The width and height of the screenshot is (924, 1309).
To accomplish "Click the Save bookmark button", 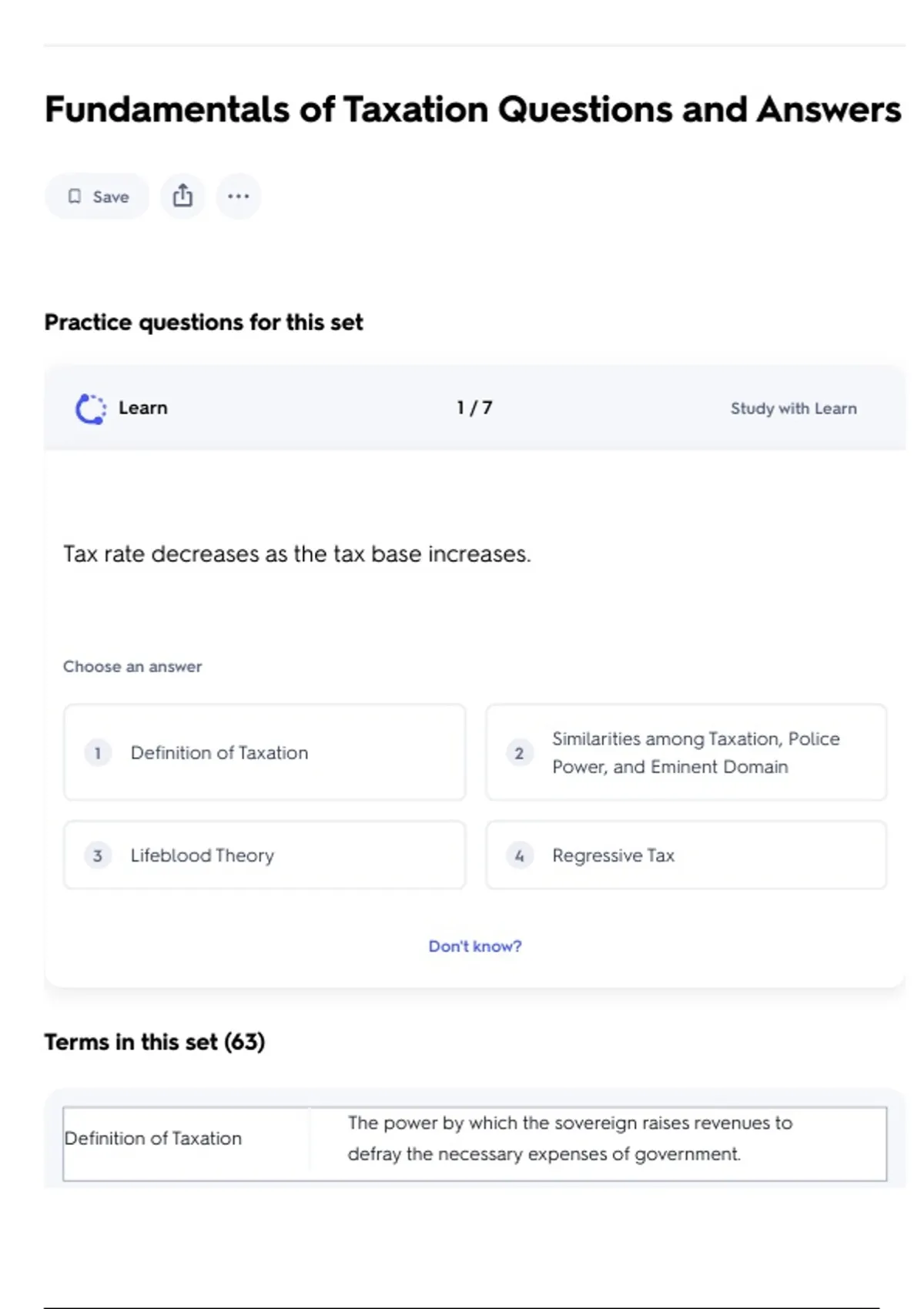I will [x=98, y=196].
